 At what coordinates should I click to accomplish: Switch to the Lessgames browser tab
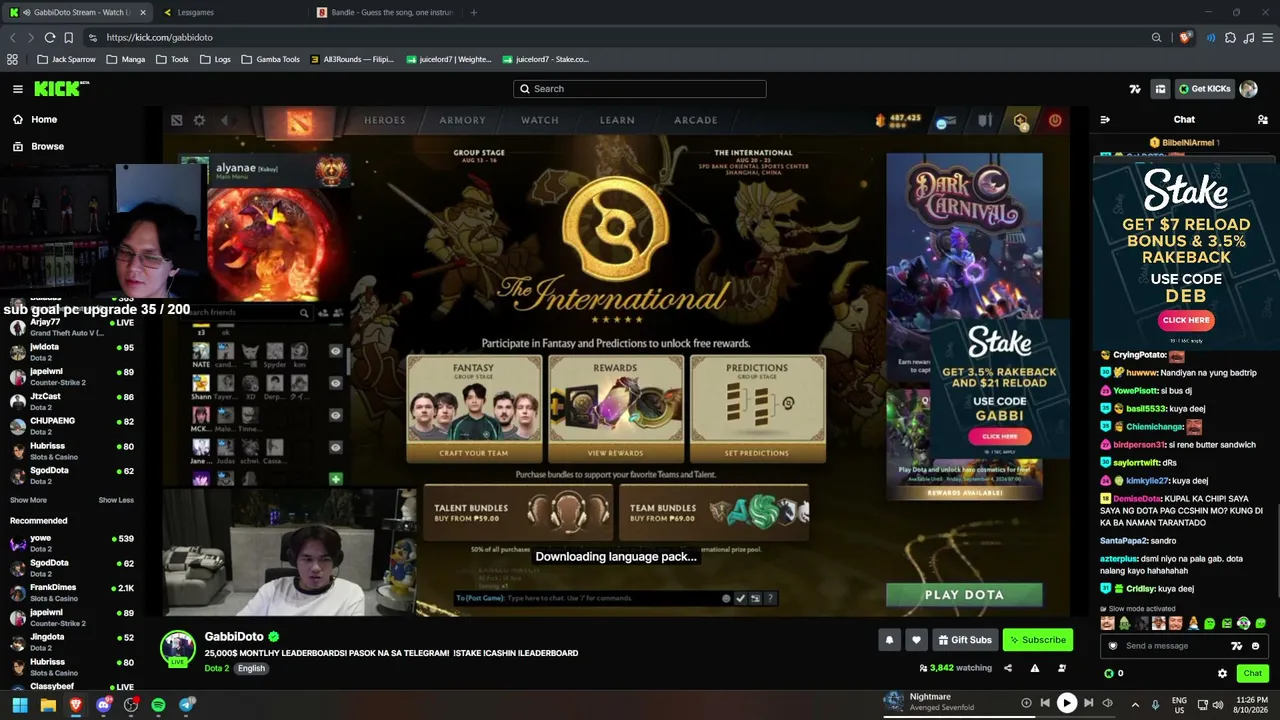click(x=232, y=12)
